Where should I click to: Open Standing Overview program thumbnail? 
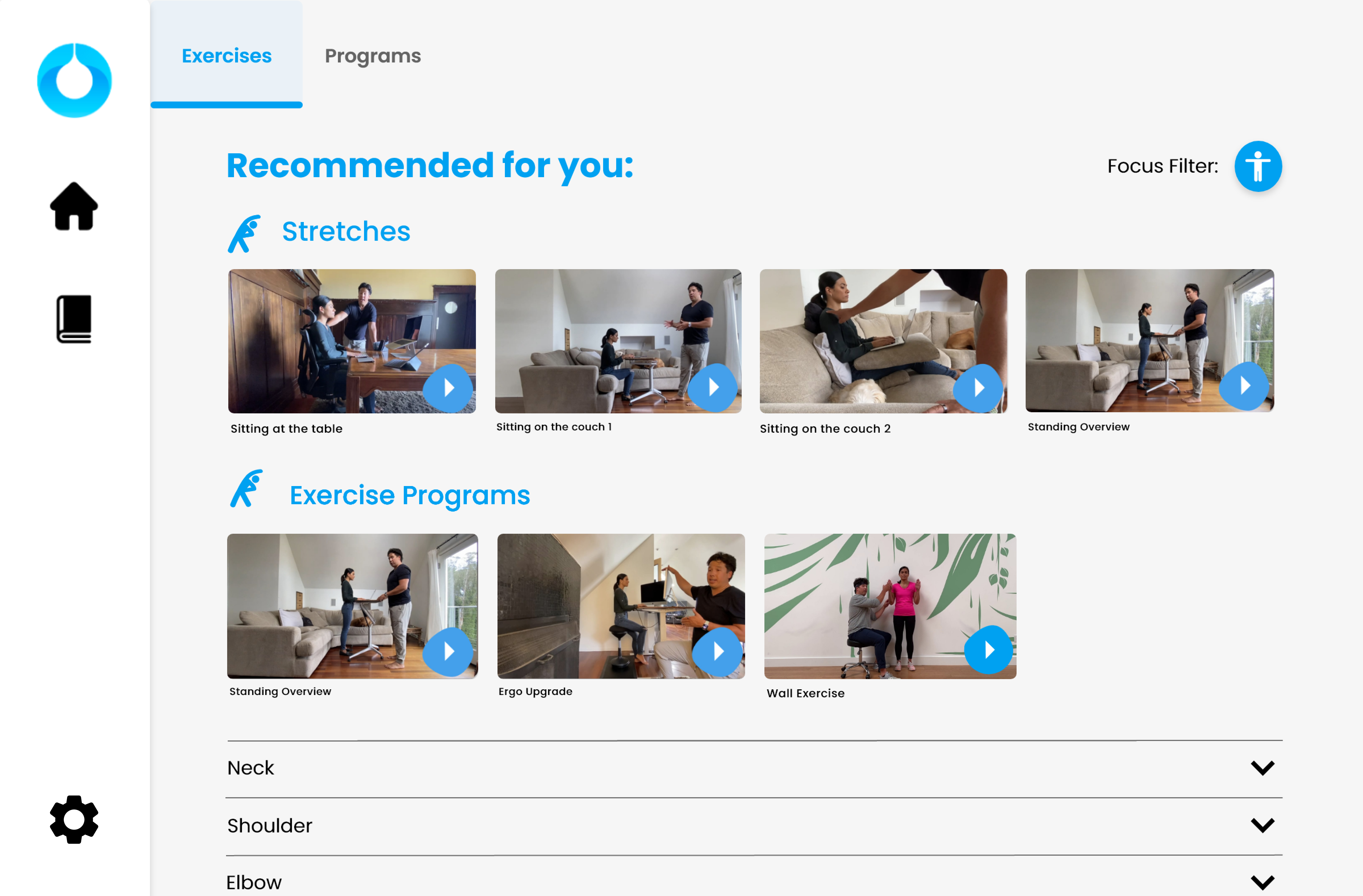point(352,606)
